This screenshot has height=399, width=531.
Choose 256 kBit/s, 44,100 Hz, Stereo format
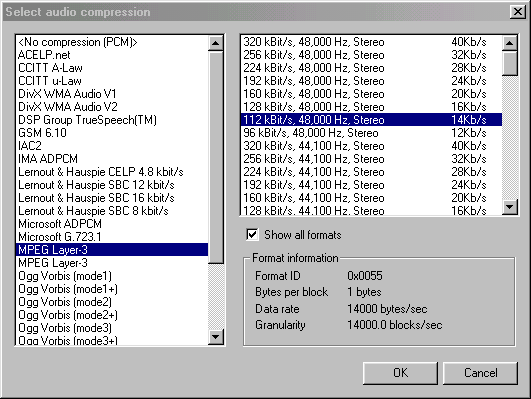pos(371,159)
